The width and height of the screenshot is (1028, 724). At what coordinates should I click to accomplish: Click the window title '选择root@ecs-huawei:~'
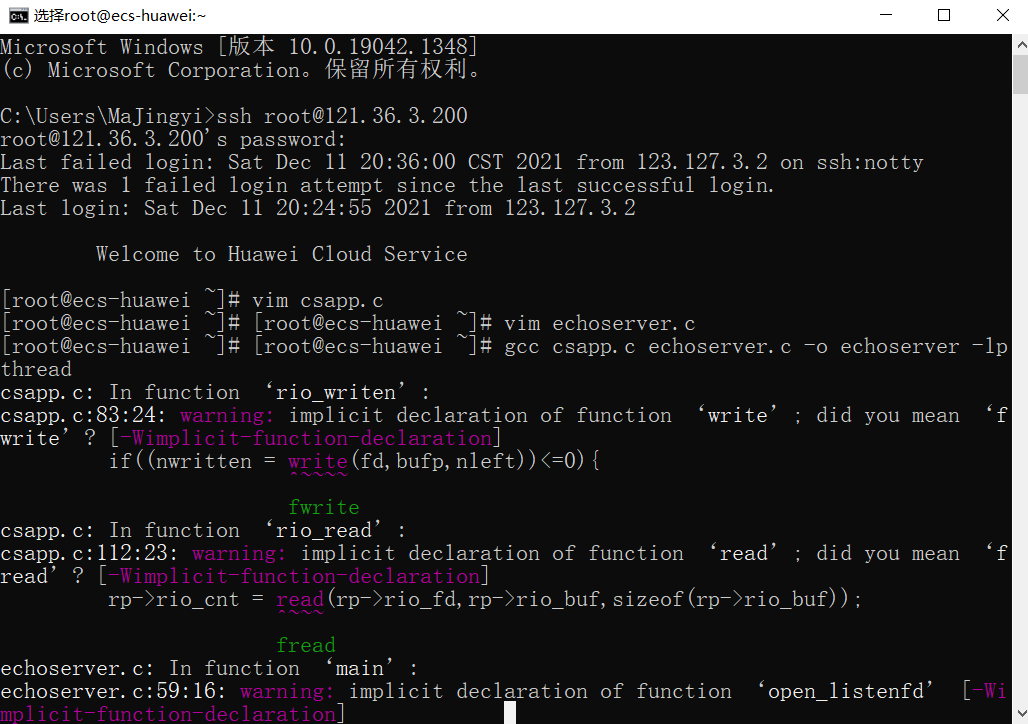120,16
